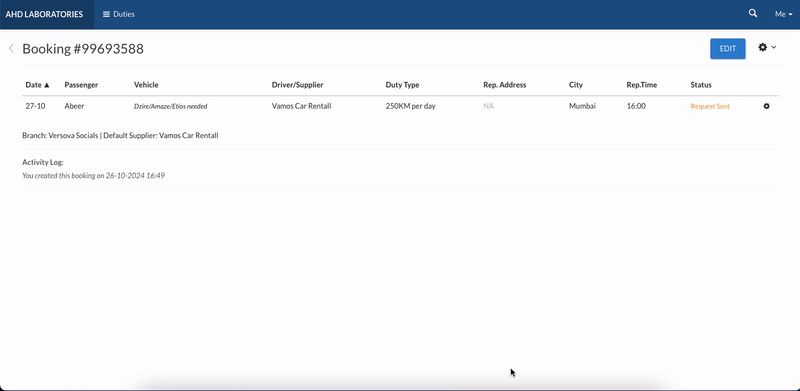Click the search magnifier icon
Image resolution: width=800 pixels, height=391 pixels.
click(753, 14)
